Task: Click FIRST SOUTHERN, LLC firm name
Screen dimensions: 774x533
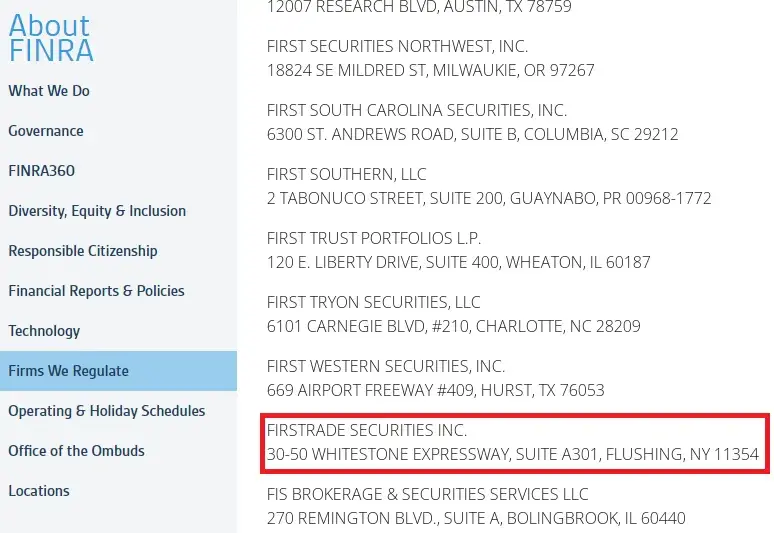Action: click(x=347, y=174)
